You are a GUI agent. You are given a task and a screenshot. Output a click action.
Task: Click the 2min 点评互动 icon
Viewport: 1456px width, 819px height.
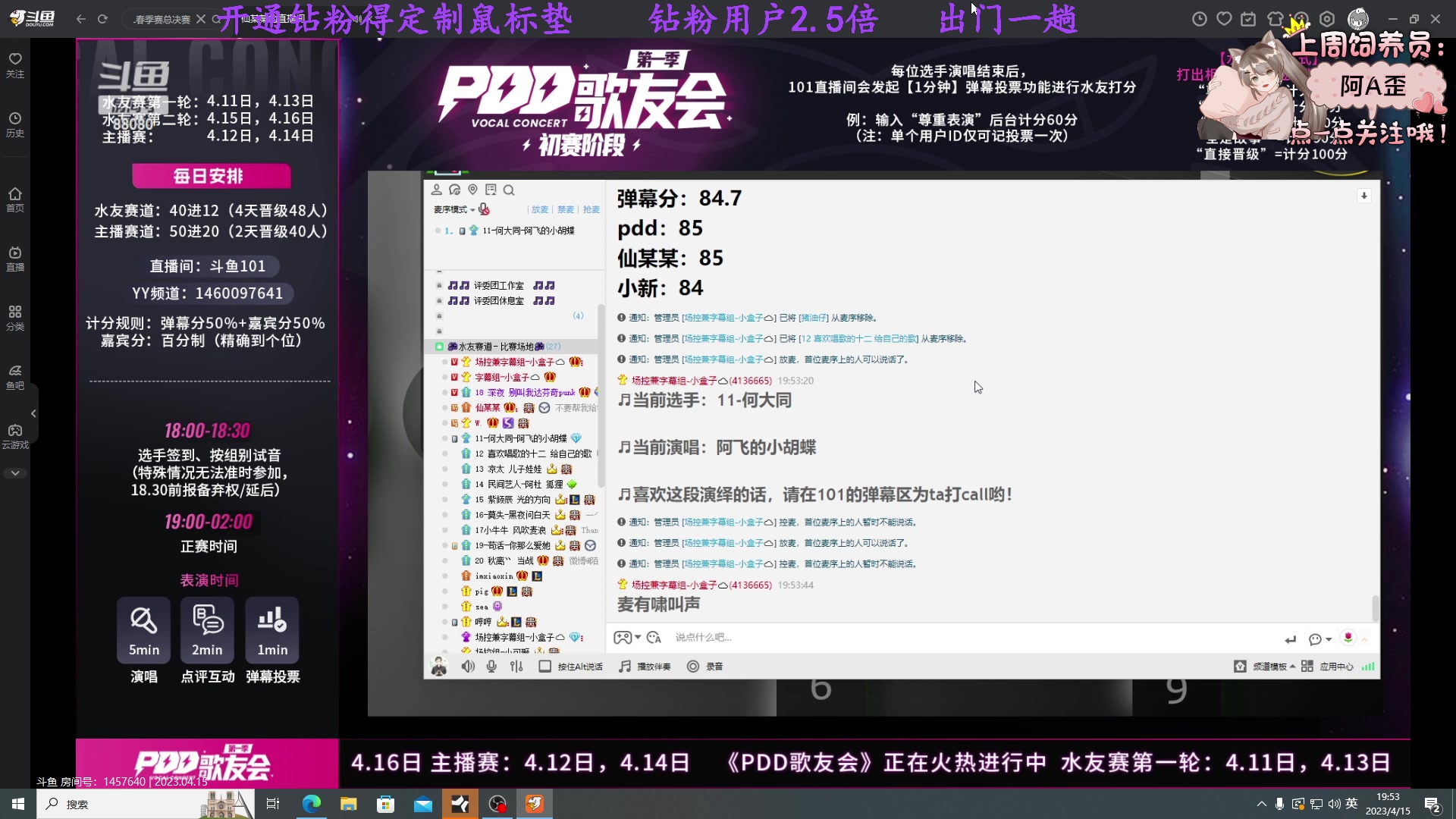(x=207, y=630)
